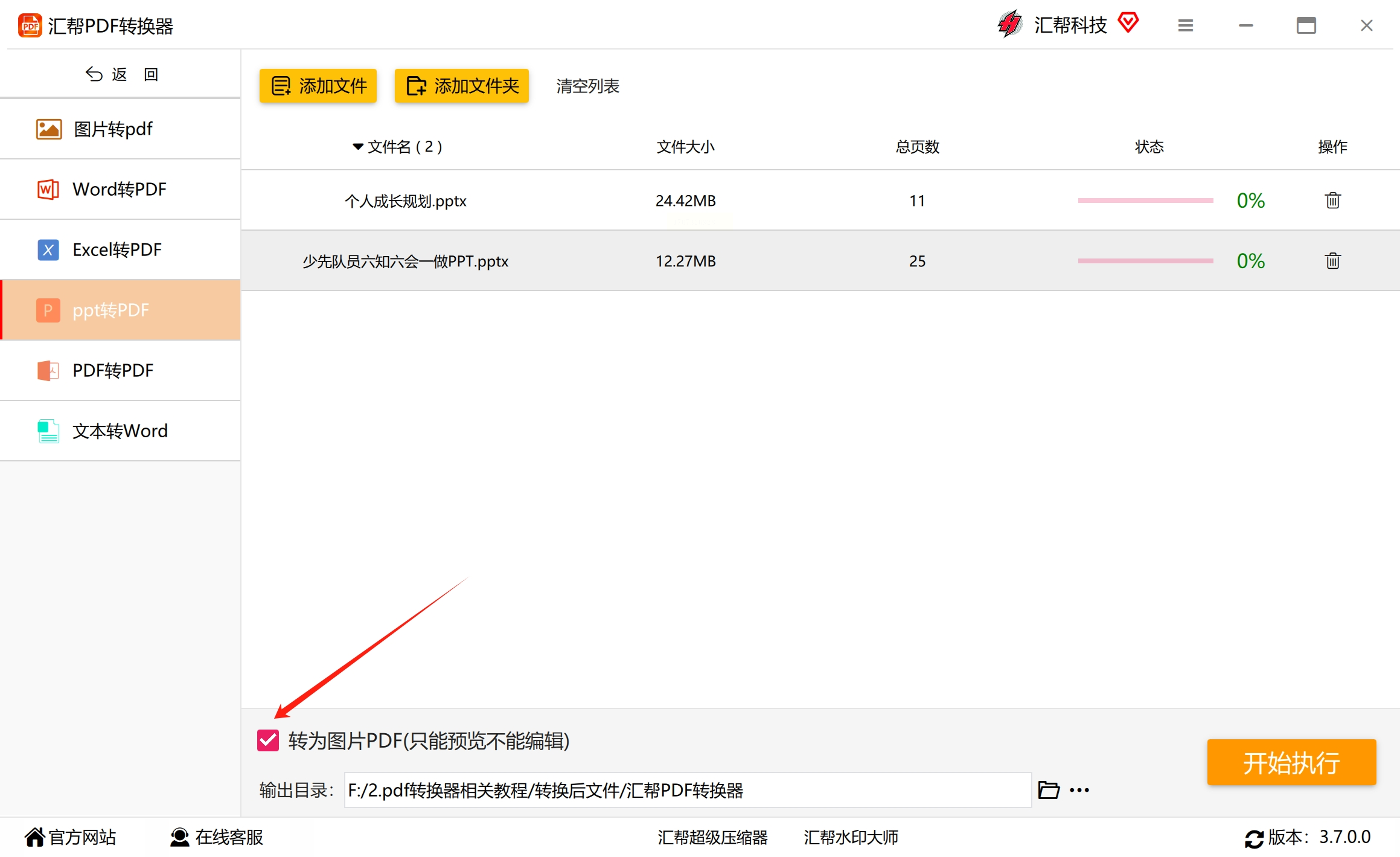Click the 官方网站 home icon
The height and width of the screenshot is (857, 1400).
tap(34, 838)
